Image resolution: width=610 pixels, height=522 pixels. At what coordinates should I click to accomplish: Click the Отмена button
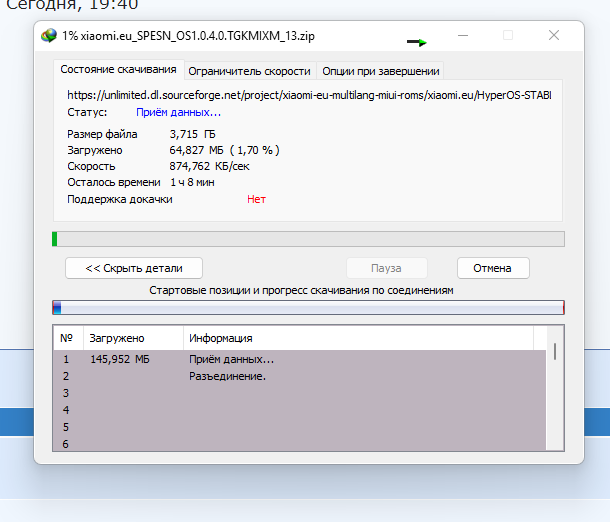click(493, 268)
